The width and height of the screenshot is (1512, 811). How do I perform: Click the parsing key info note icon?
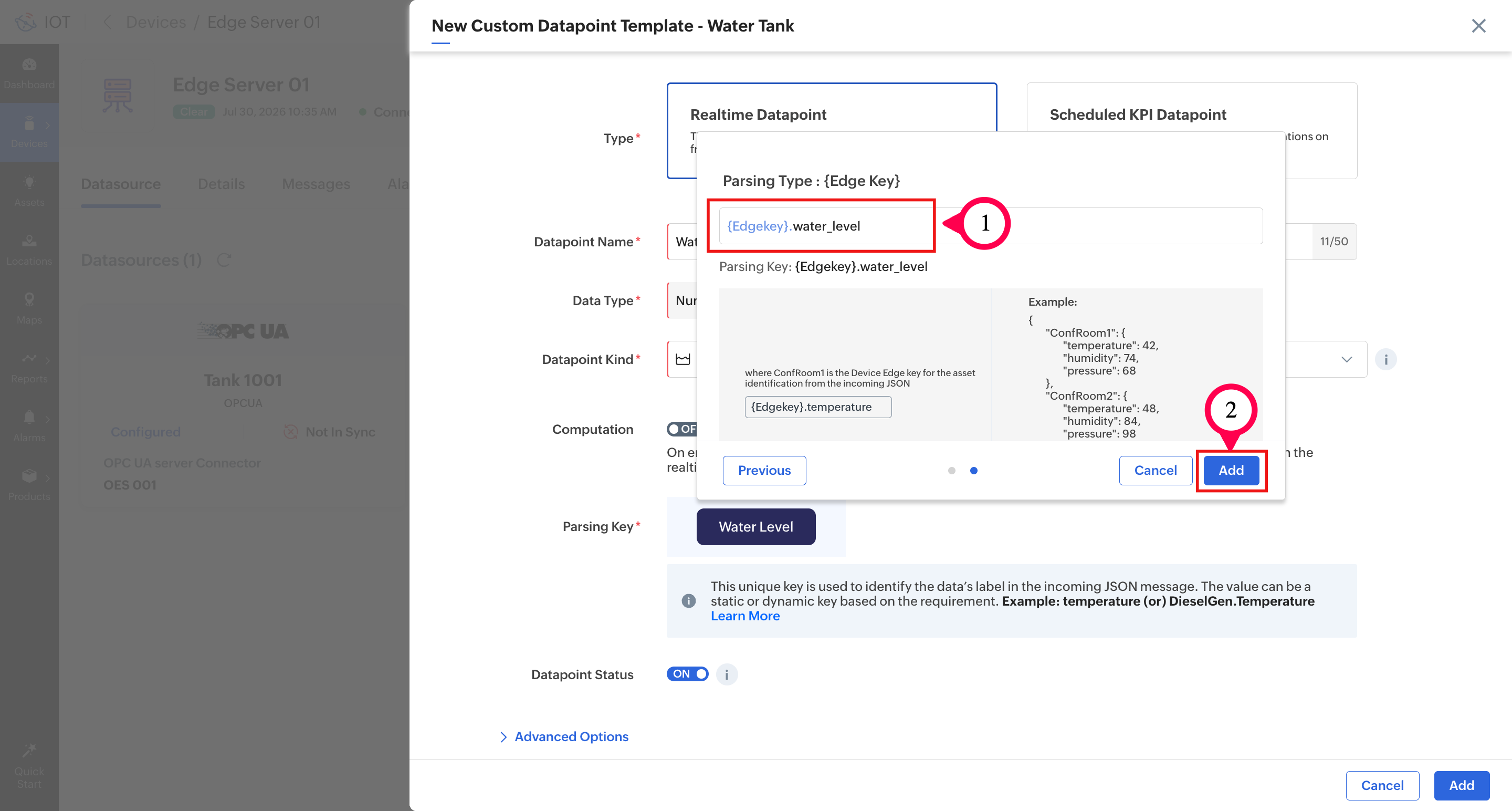pyautogui.click(x=688, y=601)
